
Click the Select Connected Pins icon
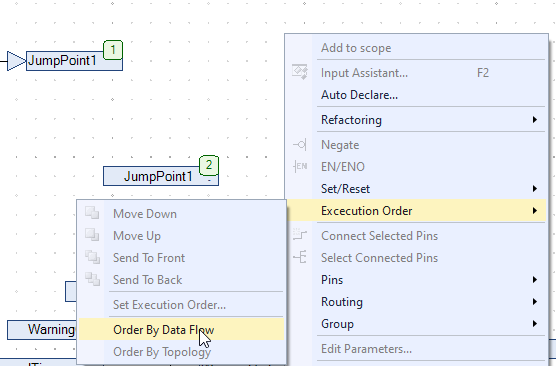tap(300, 257)
